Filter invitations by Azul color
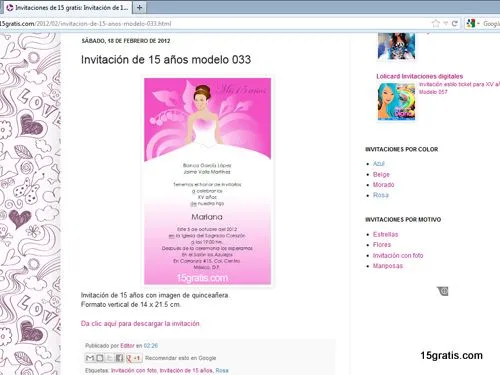This screenshot has width=500, height=375. pyautogui.click(x=379, y=164)
